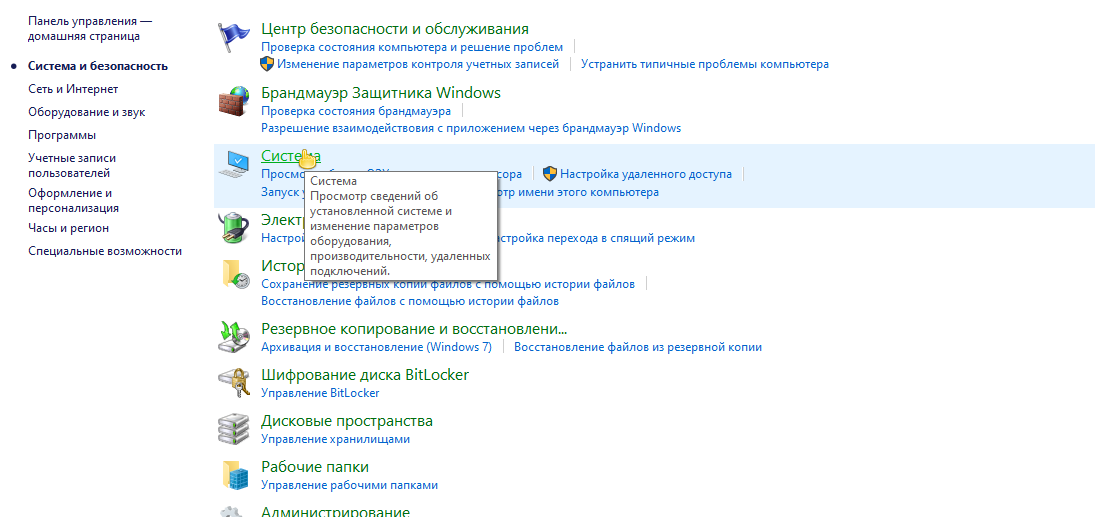
Task: Click the BitLocker drive lock icon
Action: pyautogui.click(x=233, y=384)
